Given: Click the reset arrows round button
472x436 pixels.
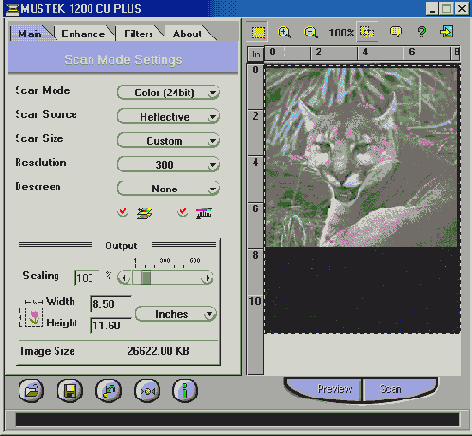Looking at the screenshot, I should 108,390.
